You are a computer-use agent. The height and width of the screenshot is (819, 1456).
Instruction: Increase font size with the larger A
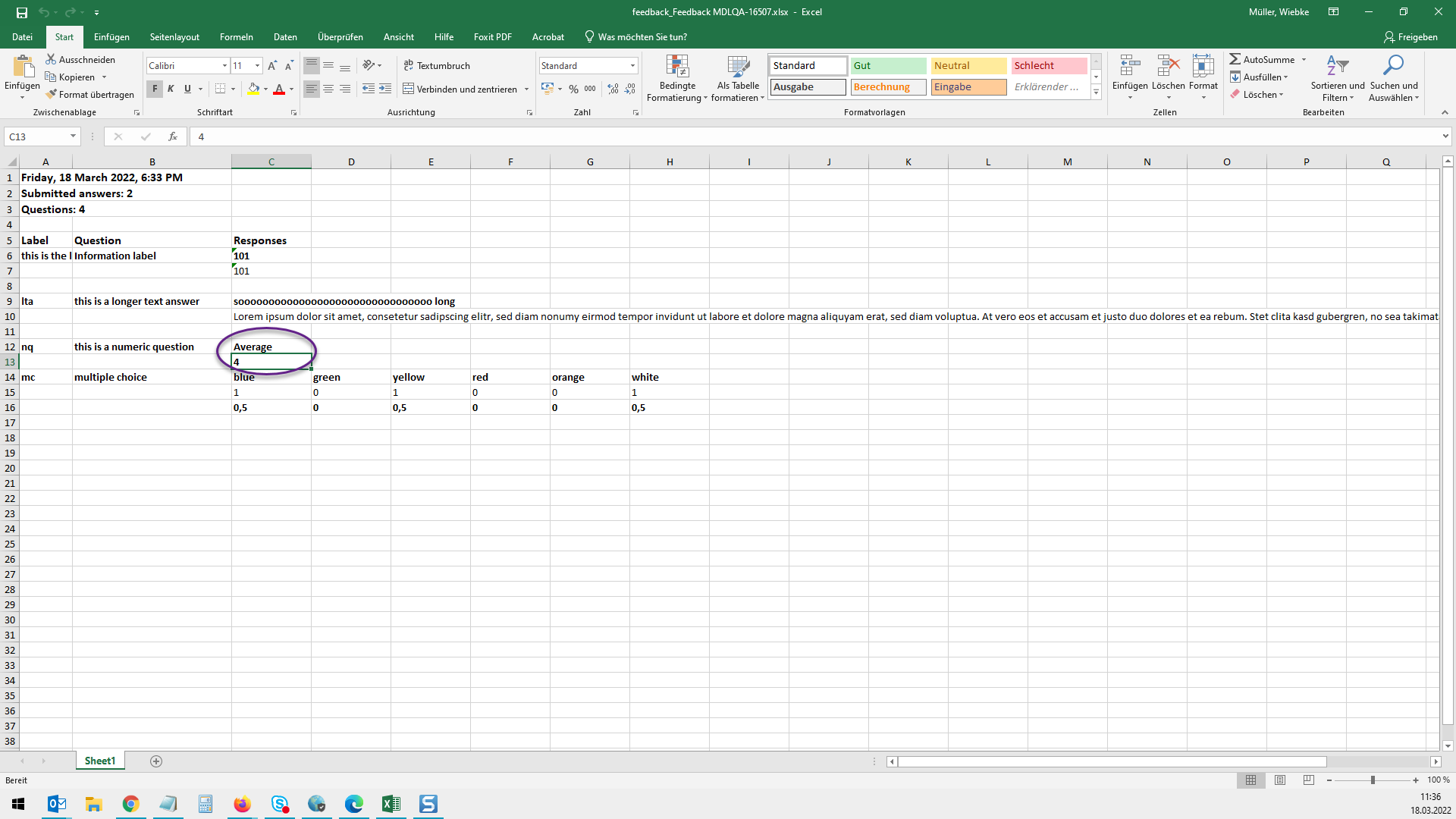(272, 66)
